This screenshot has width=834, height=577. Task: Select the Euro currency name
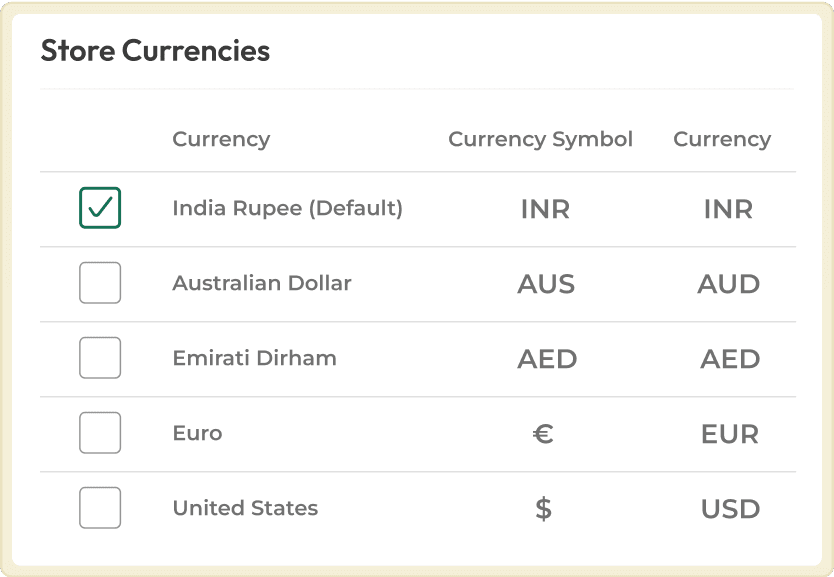click(x=197, y=433)
